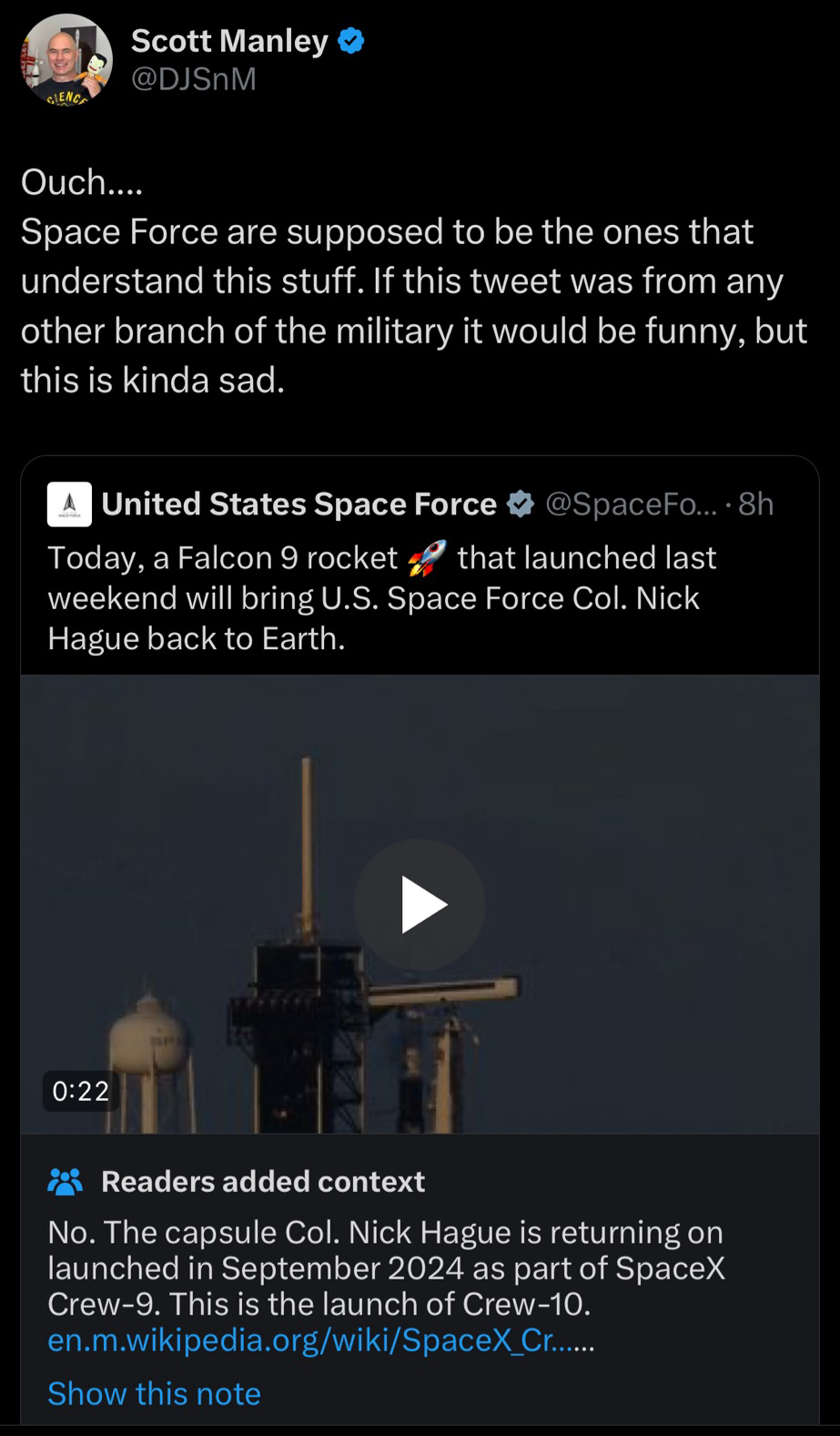Click Scott Manley's blue verified badge
Screen dimensions: 840x1436
click(351, 41)
